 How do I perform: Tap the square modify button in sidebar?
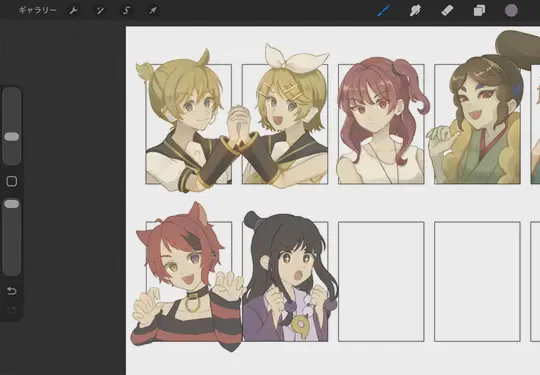click(12, 181)
